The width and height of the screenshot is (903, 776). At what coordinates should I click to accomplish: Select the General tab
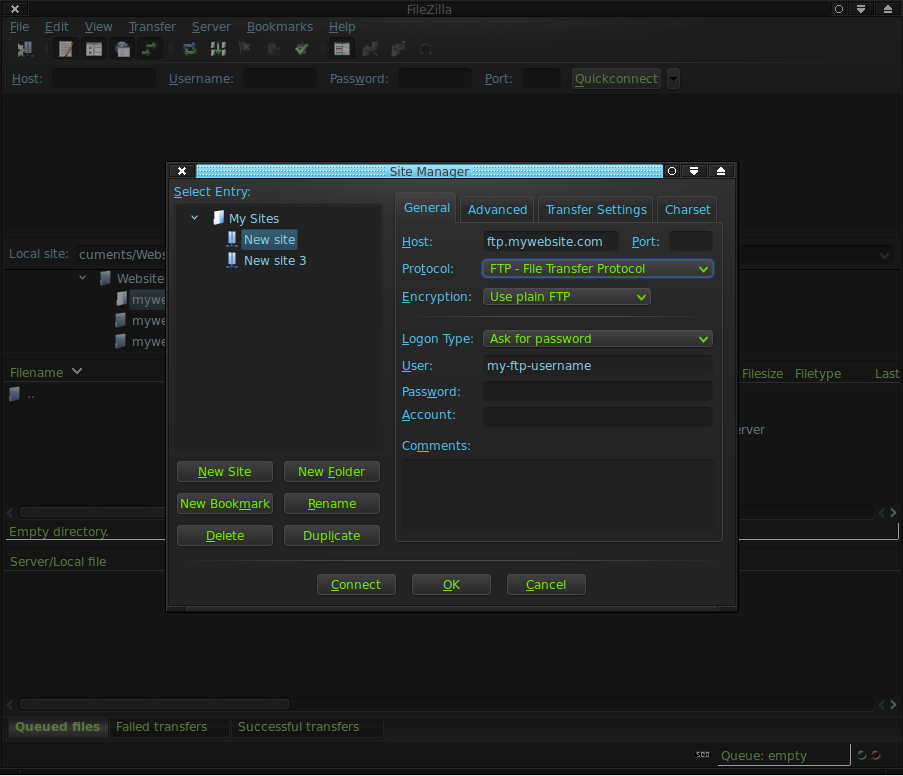[x=427, y=208]
